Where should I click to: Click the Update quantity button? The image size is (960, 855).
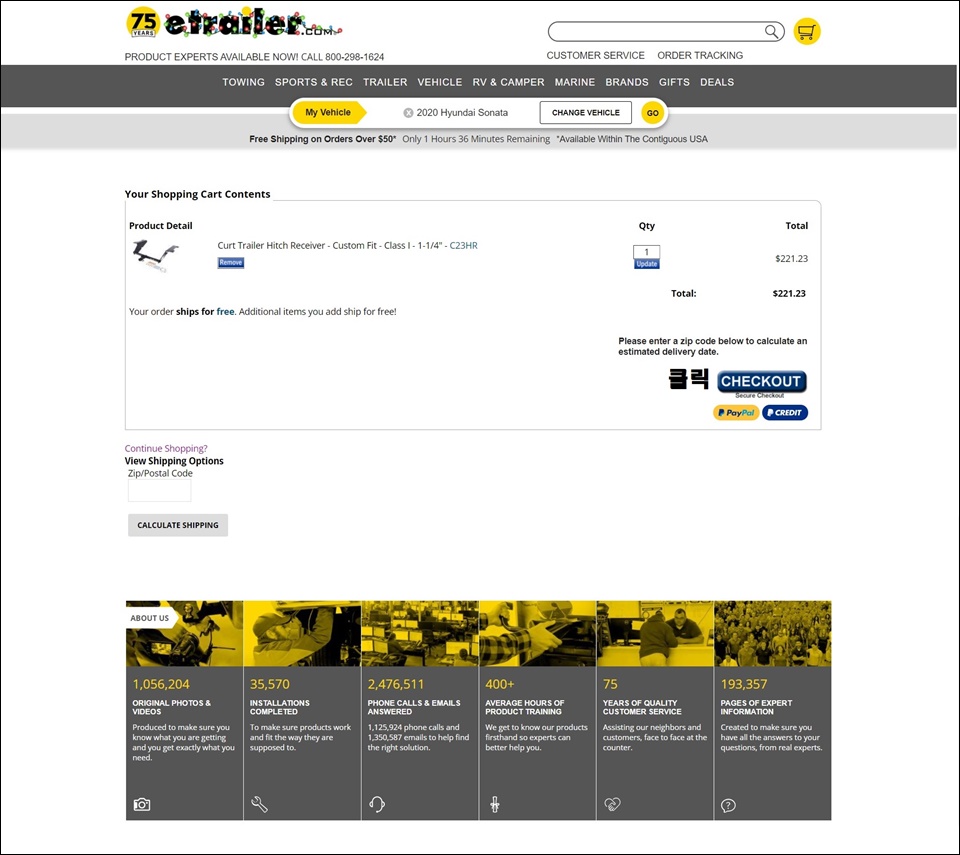(x=647, y=264)
